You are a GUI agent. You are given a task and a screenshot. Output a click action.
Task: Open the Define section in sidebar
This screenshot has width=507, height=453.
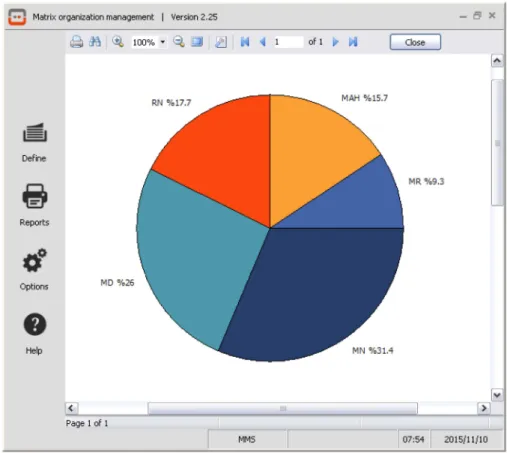click(x=34, y=142)
